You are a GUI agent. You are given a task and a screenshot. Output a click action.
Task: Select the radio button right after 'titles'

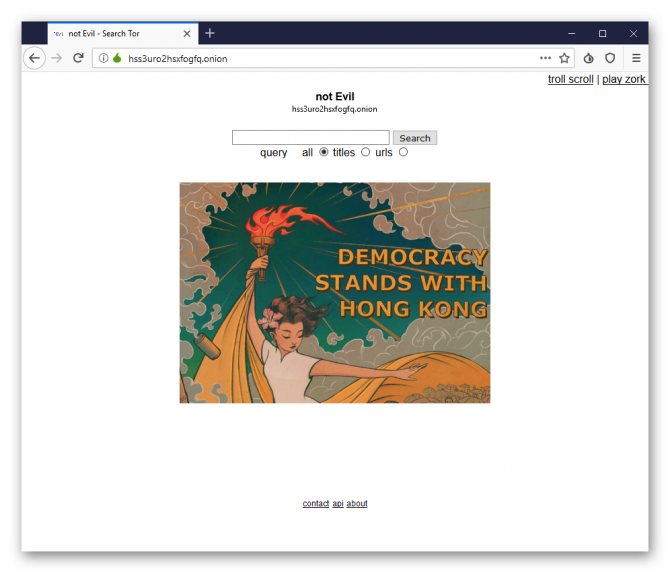(x=365, y=152)
